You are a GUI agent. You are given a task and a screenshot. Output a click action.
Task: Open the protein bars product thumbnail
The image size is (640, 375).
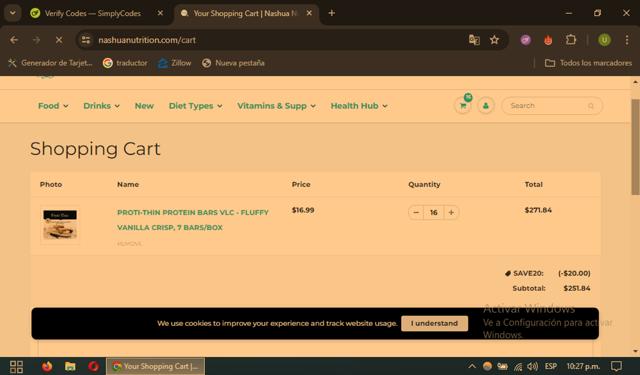pos(60,225)
